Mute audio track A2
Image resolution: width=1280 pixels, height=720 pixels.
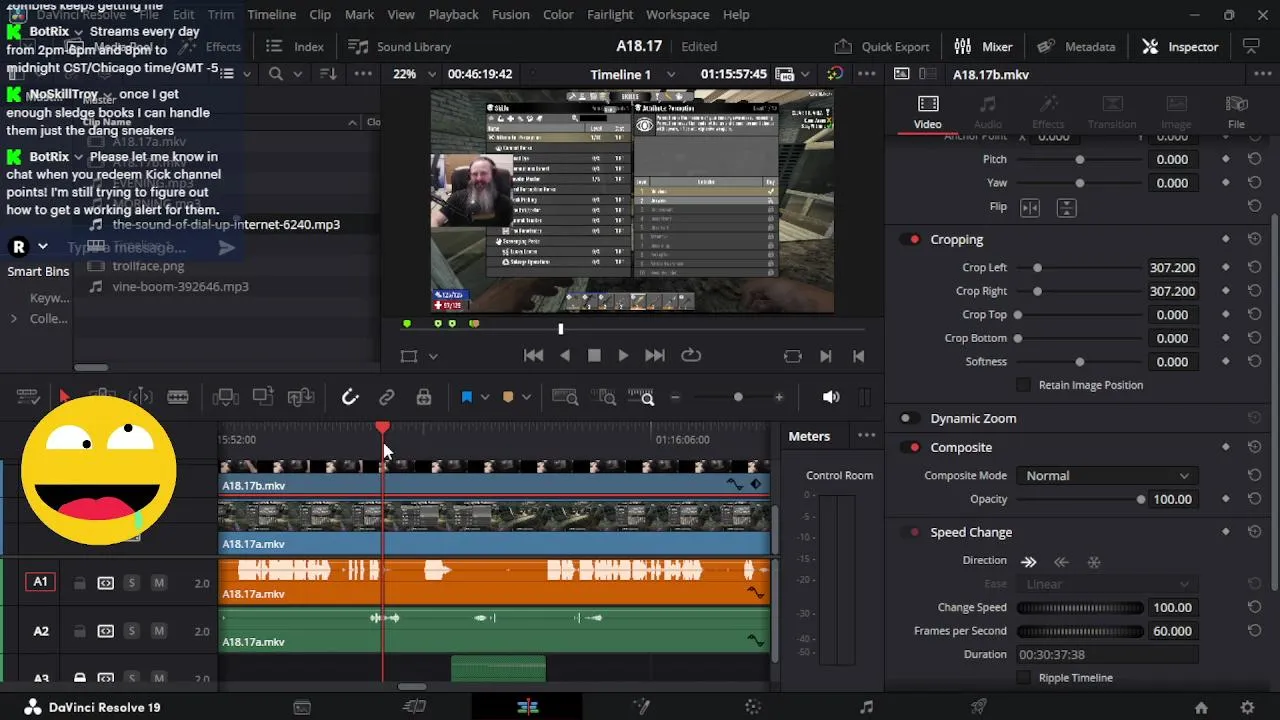[x=158, y=631]
